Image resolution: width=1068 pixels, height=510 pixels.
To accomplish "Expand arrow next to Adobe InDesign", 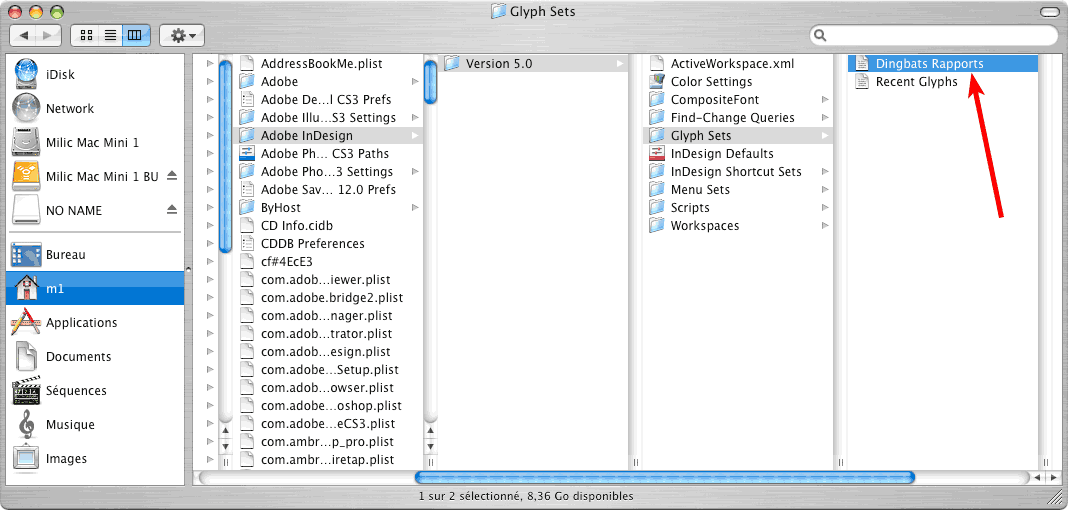I will coord(415,136).
